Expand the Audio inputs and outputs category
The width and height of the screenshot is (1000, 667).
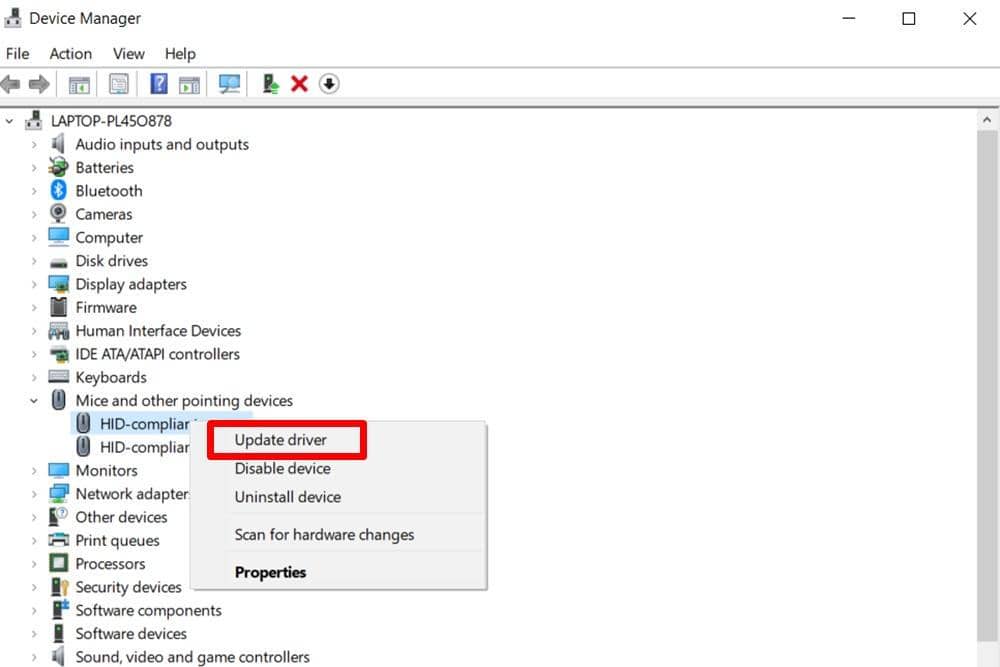34,144
